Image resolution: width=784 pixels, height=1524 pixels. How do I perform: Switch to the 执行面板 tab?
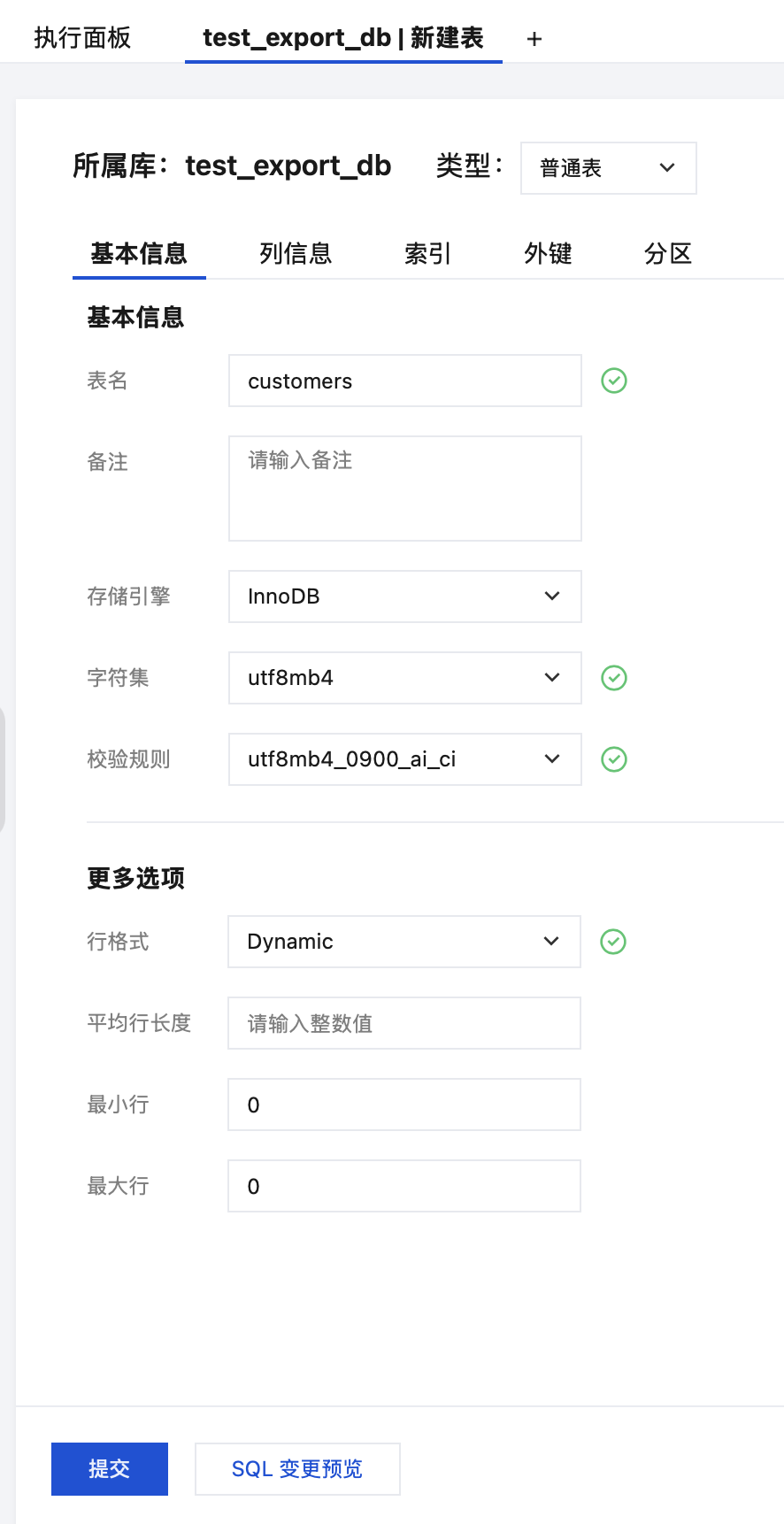click(x=82, y=38)
